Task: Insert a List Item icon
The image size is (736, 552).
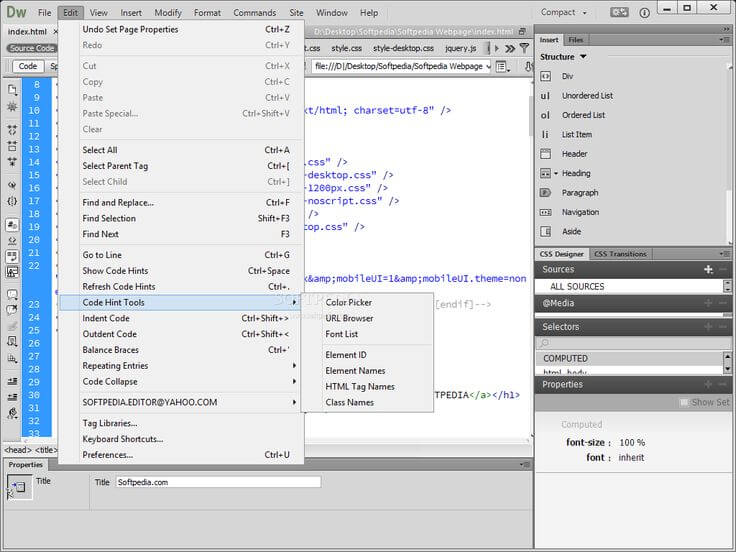Action: click(545, 135)
